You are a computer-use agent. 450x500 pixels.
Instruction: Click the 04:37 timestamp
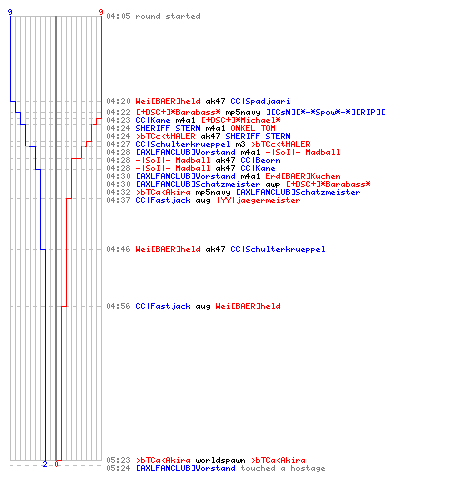coord(118,200)
